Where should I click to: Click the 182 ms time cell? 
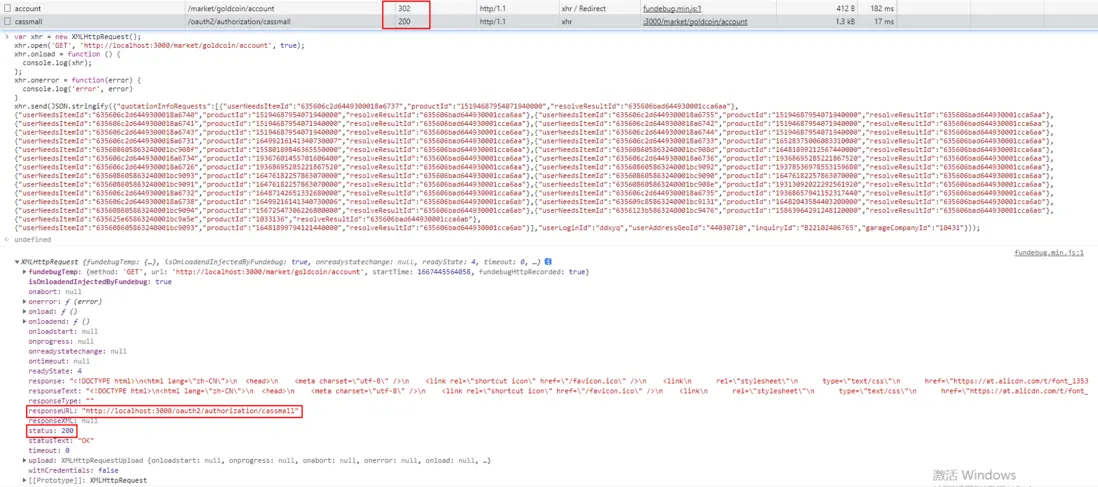tap(882, 8)
